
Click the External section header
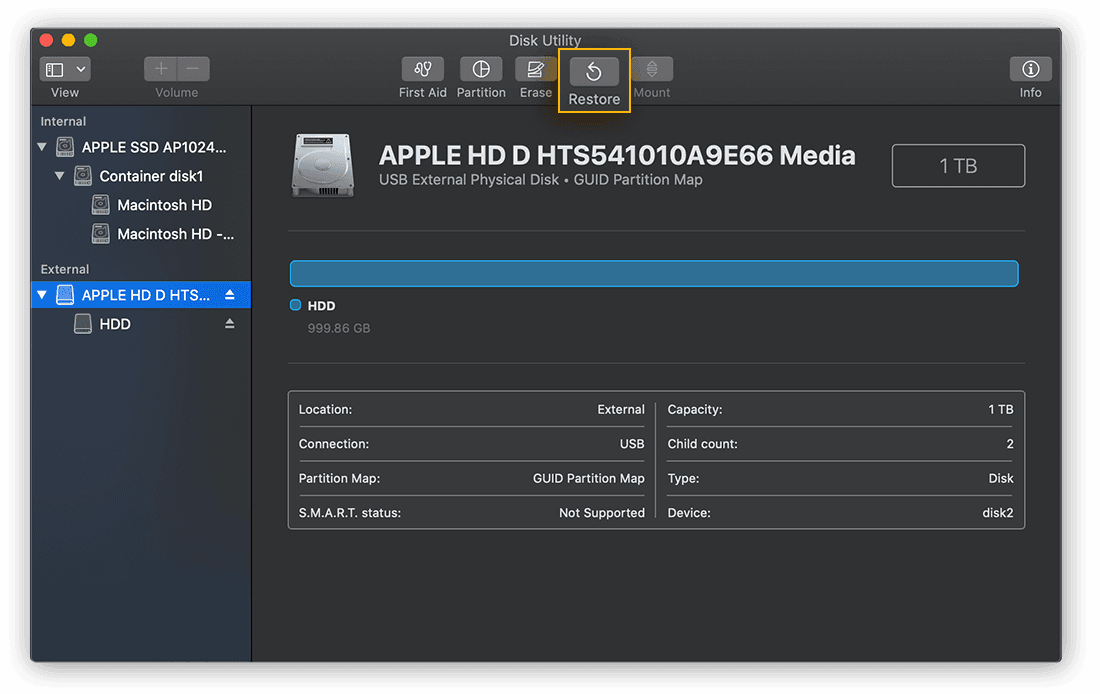point(65,269)
